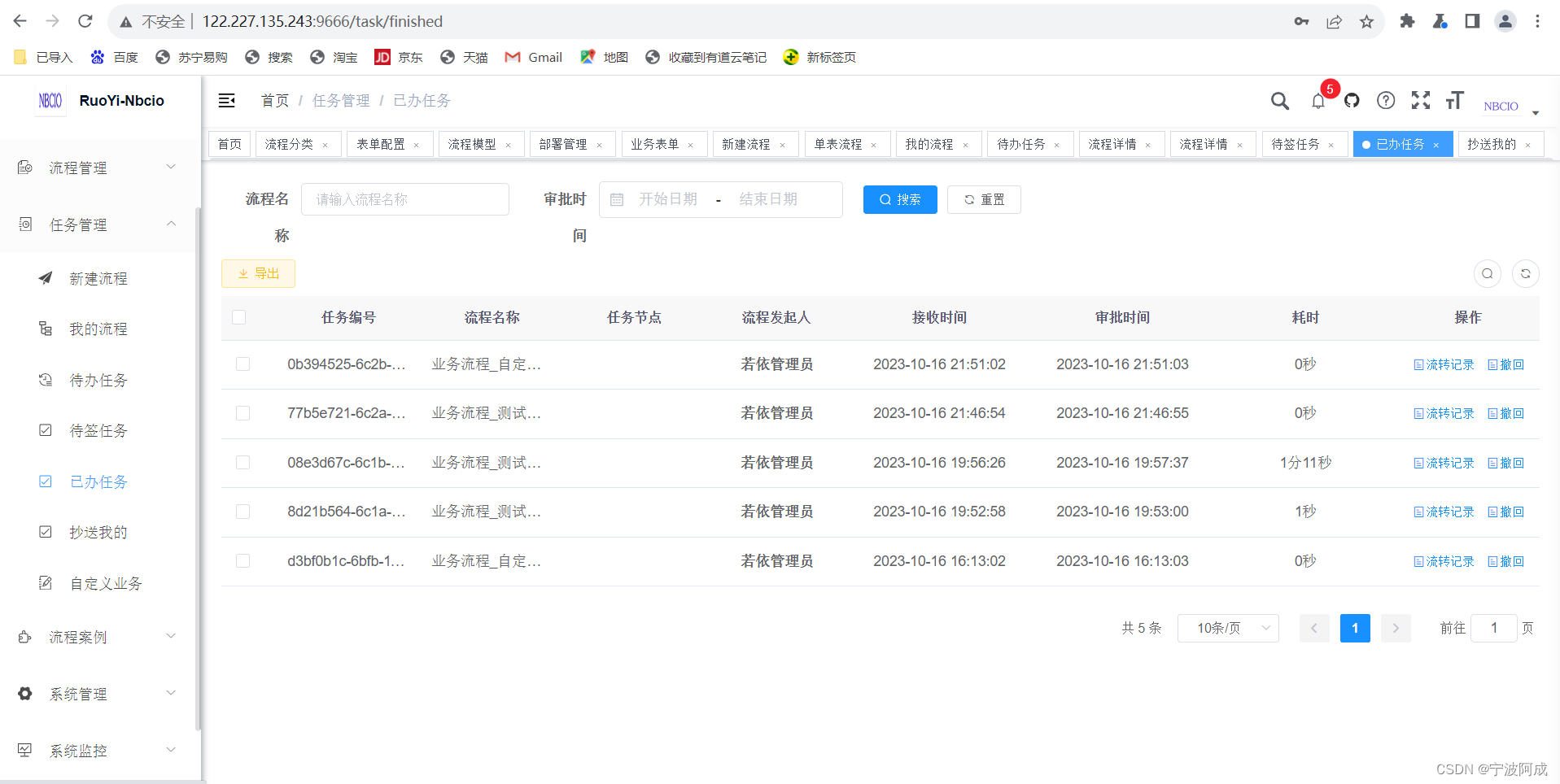Click the 重置 button
Screen dimensions: 1560x784
tap(984, 199)
